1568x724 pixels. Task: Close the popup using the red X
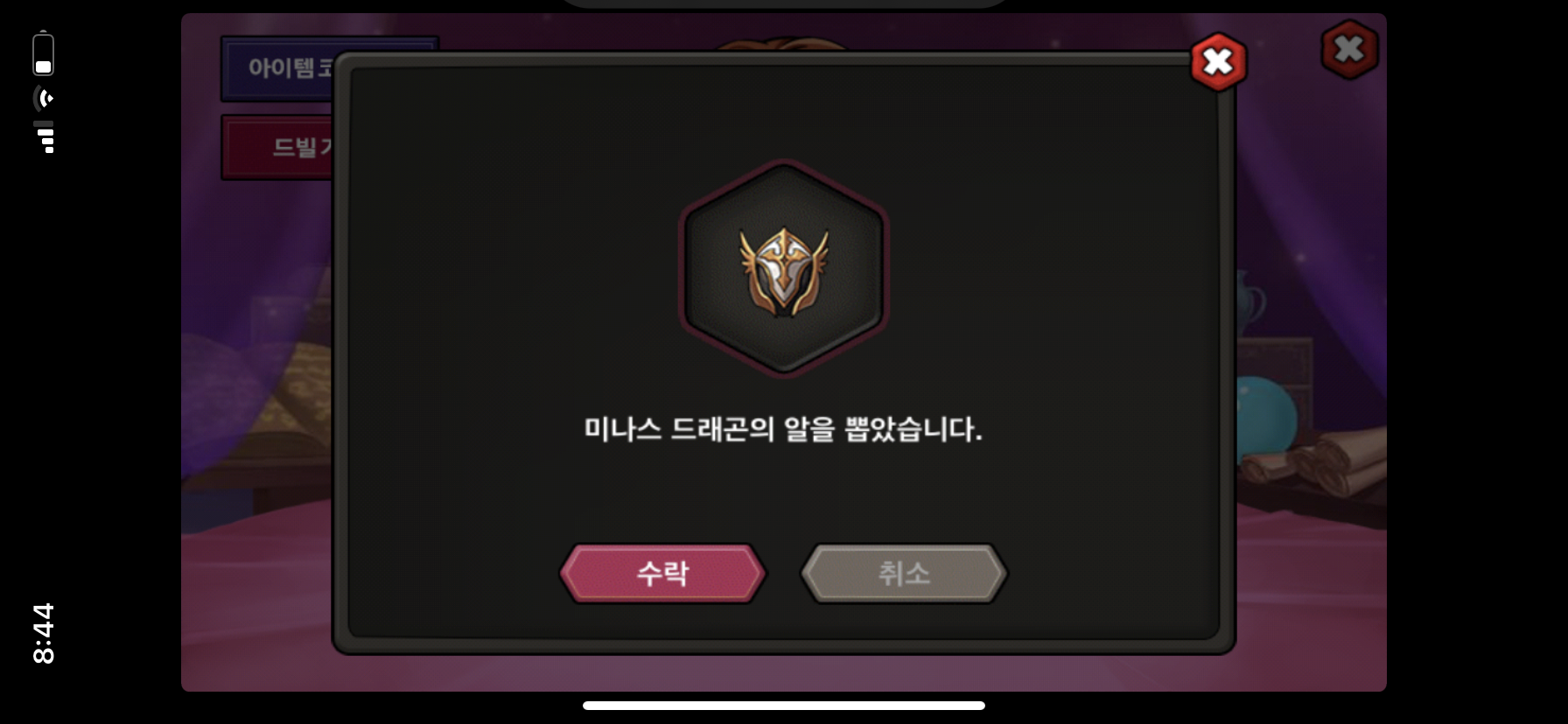click(x=1218, y=62)
